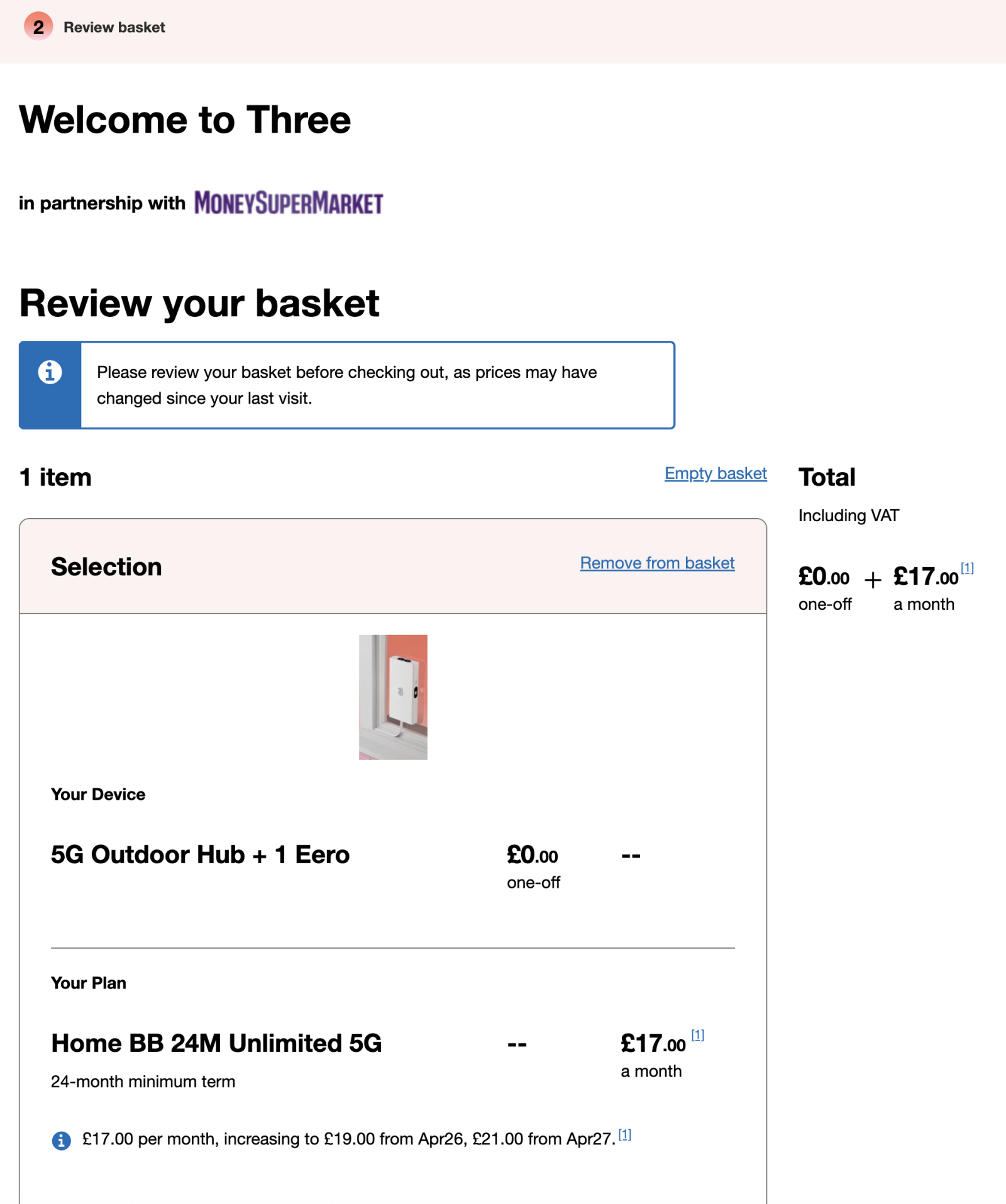1006x1204 pixels.
Task: Click the "Home BB 24M Unlimited 5G" plan name
Action: pos(216,1043)
